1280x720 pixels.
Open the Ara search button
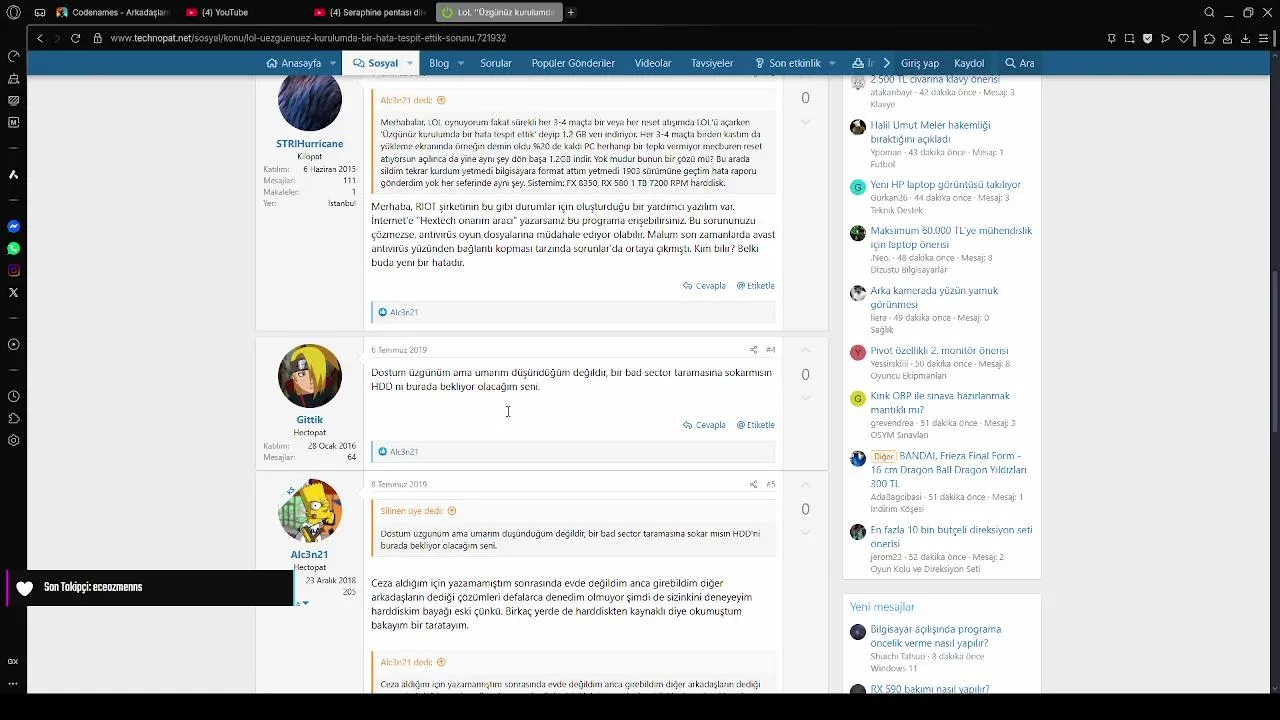(x=1020, y=63)
